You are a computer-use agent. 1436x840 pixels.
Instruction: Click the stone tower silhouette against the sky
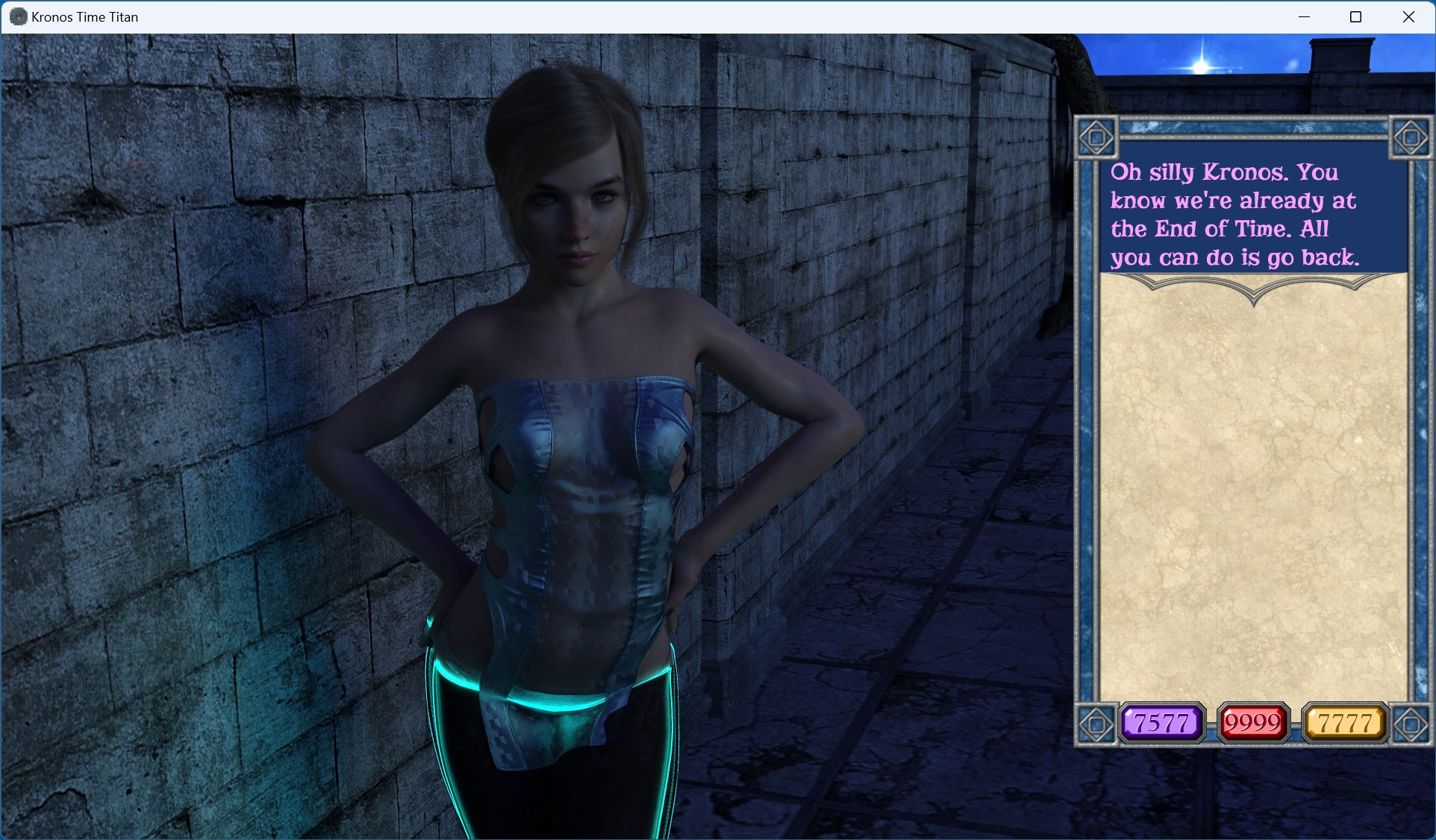pyautogui.click(x=1341, y=56)
